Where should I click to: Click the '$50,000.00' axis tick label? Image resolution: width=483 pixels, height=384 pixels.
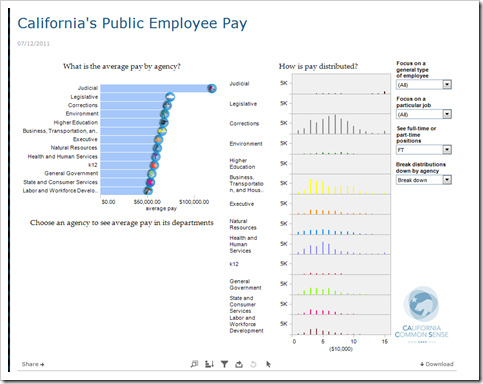tap(147, 202)
